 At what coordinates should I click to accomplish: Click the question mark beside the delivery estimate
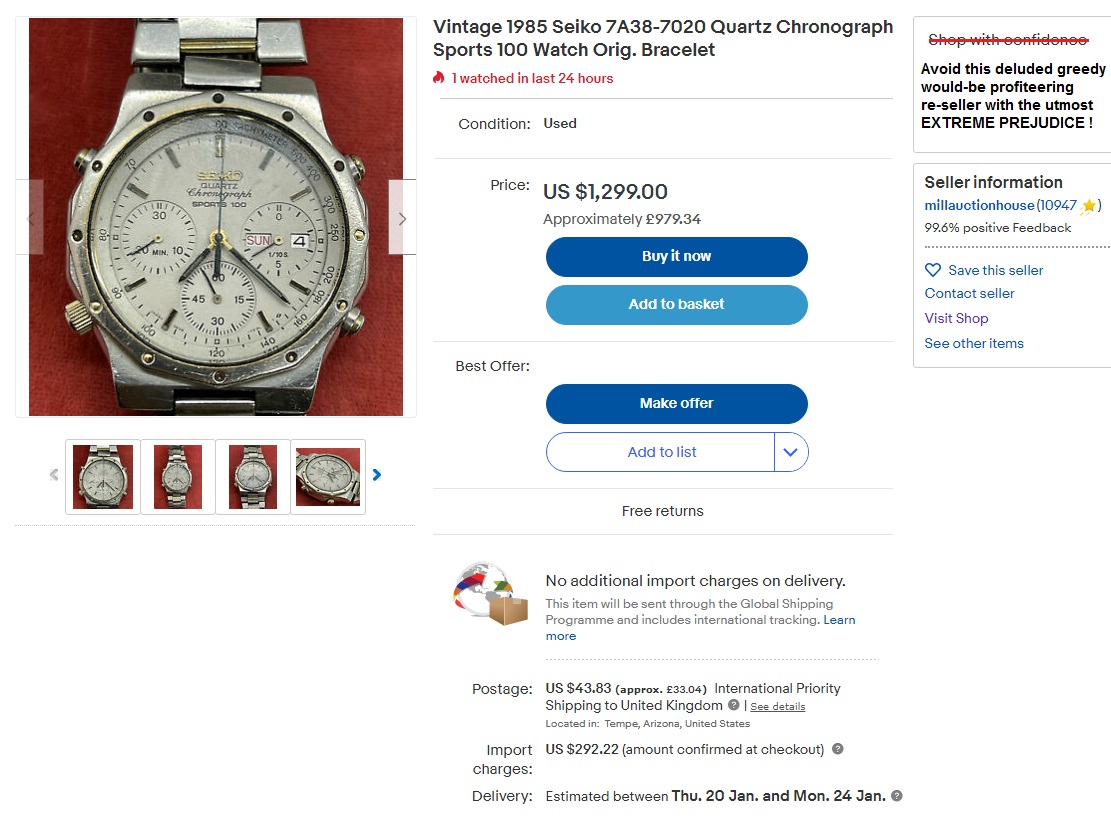[x=896, y=796]
